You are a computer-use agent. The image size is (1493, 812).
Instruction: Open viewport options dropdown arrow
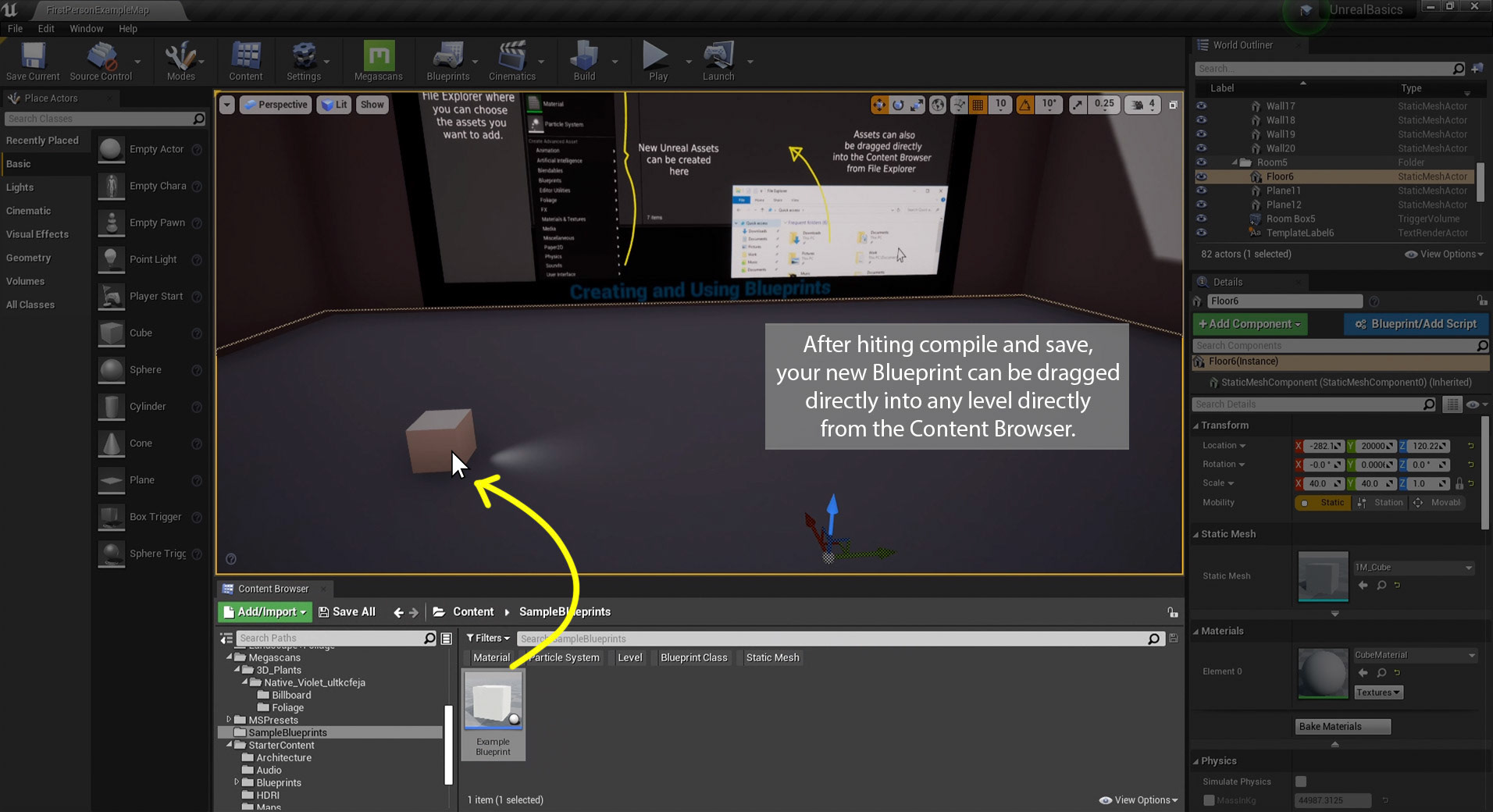[227, 105]
